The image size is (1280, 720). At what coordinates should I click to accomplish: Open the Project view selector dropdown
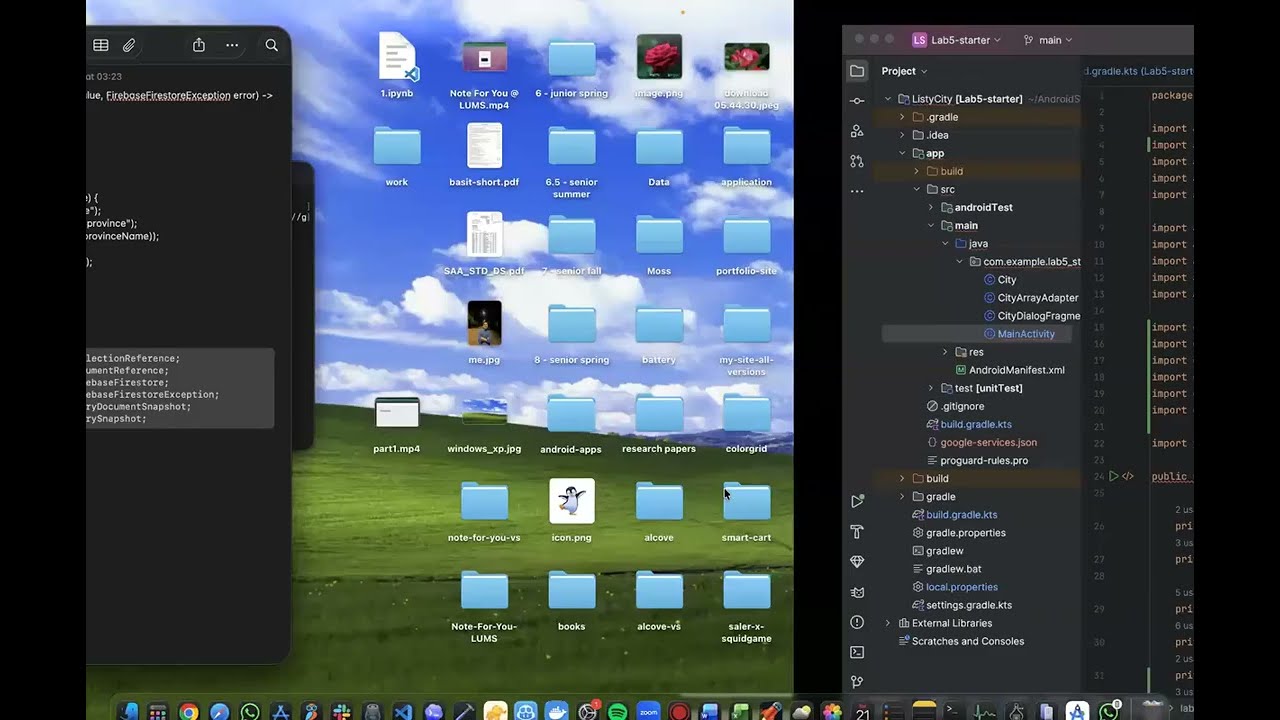(904, 71)
